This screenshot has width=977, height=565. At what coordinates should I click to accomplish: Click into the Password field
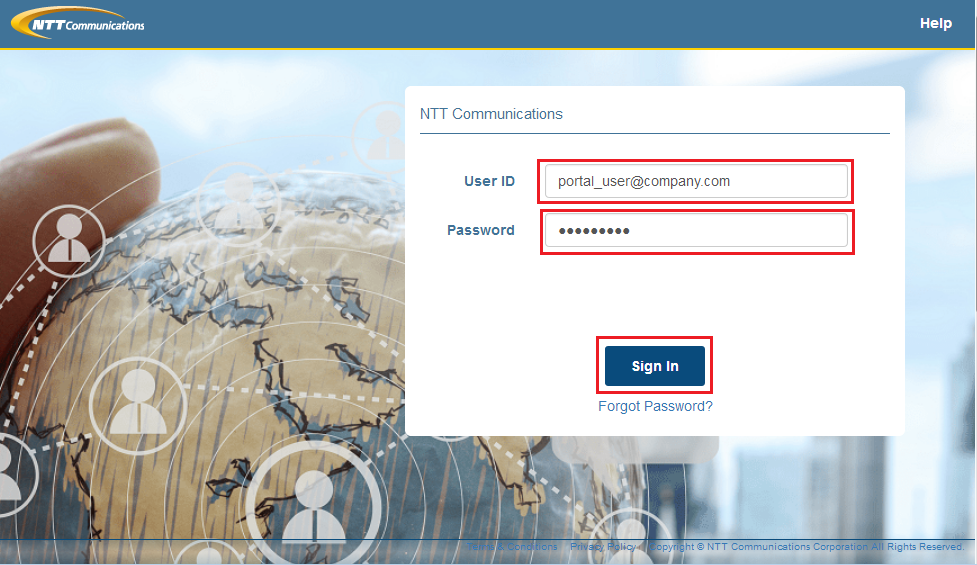click(x=696, y=231)
